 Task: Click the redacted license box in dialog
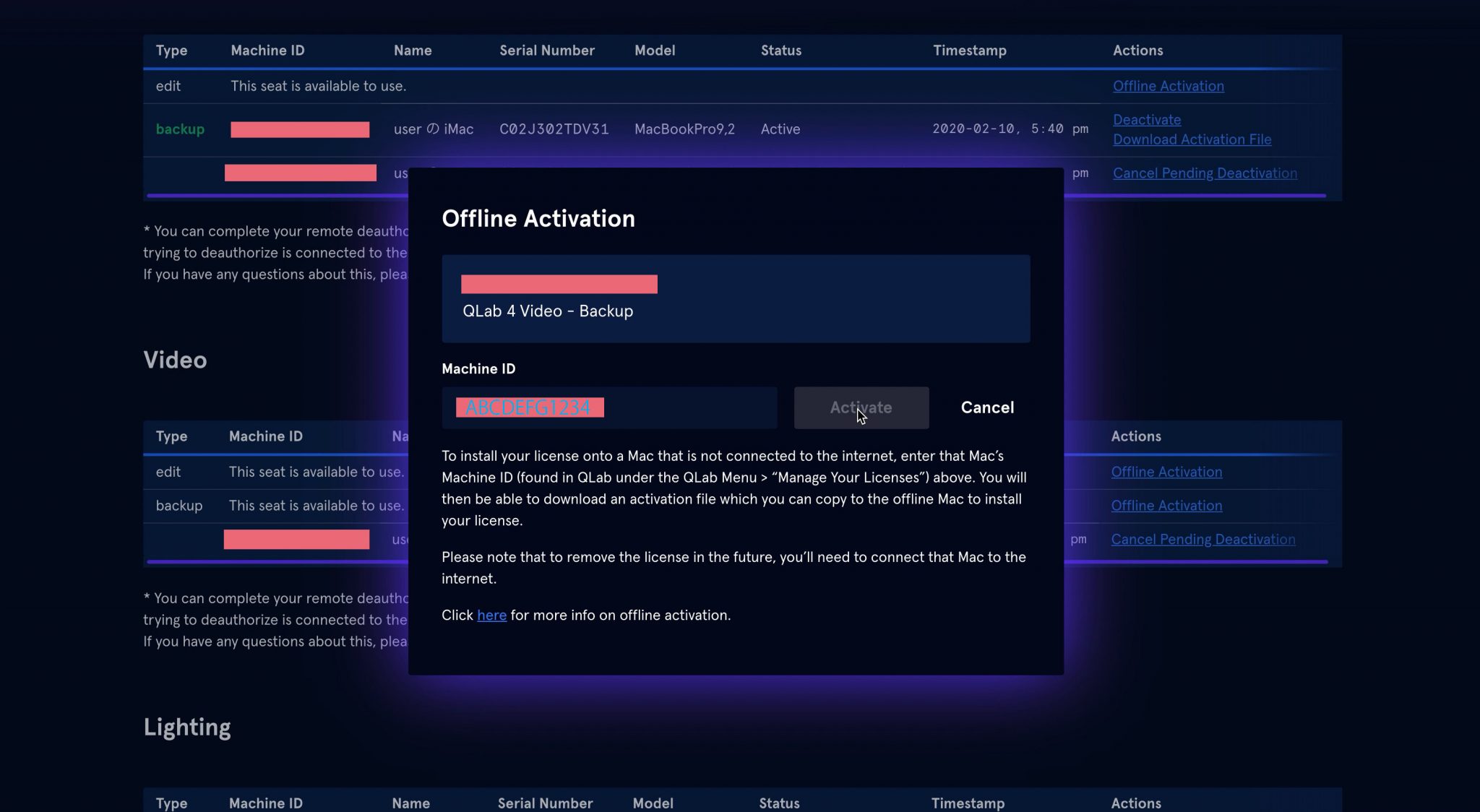559,284
